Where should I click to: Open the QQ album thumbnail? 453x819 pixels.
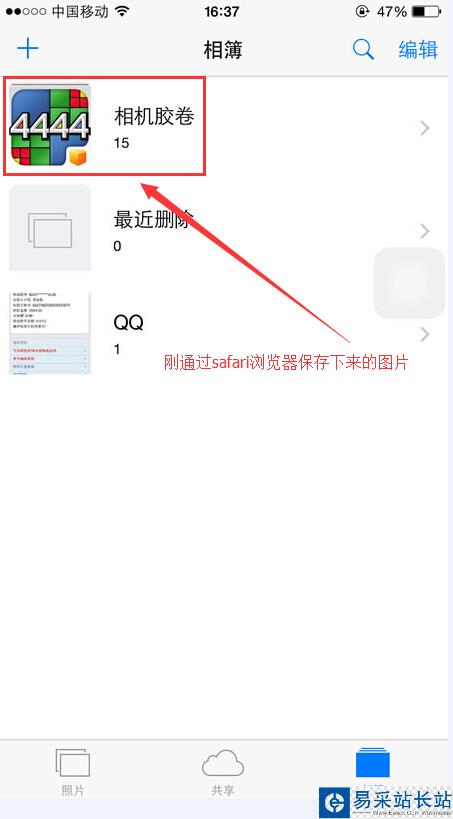pyautogui.click(x=50, y=333)
